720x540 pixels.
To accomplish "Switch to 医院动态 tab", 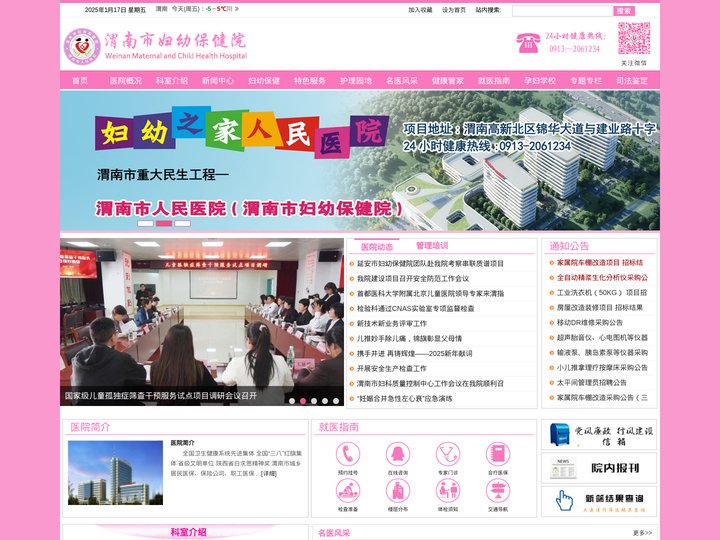I will (377, 247).
